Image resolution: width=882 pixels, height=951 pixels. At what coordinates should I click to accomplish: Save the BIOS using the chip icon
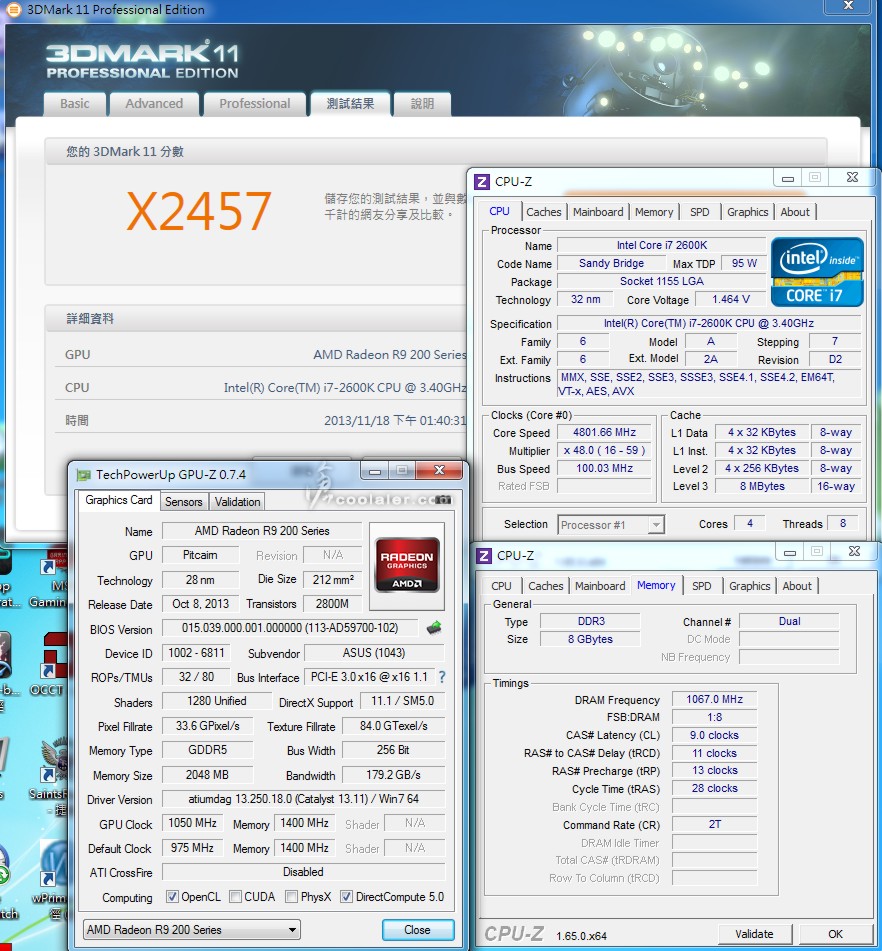(434, 628)
